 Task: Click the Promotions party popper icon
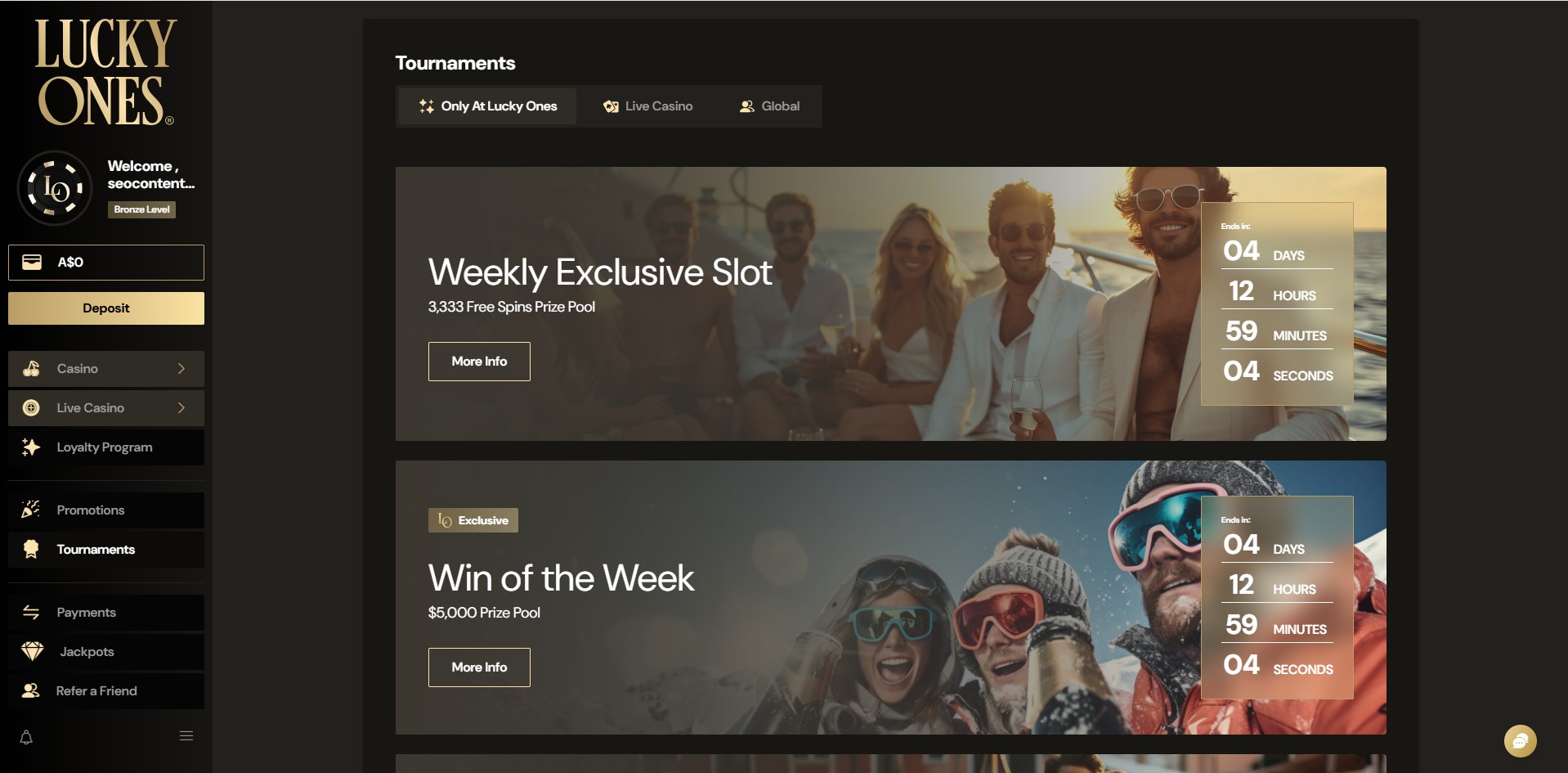coord(31,510)
